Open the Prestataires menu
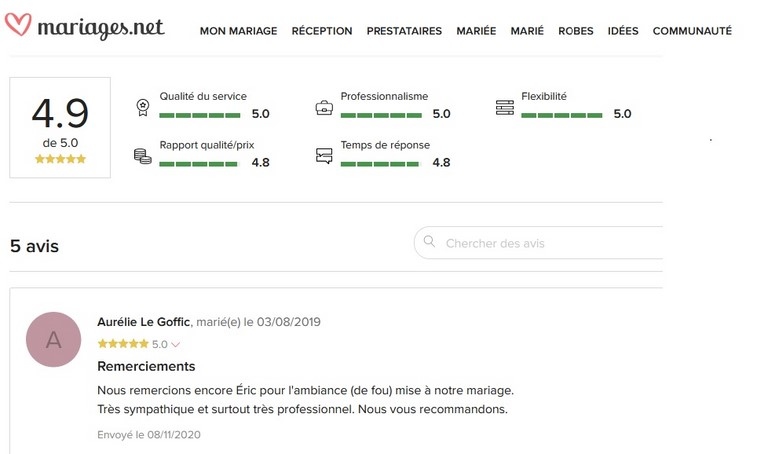Viewport: 768px width, 454px height. [x=404, y=31]
